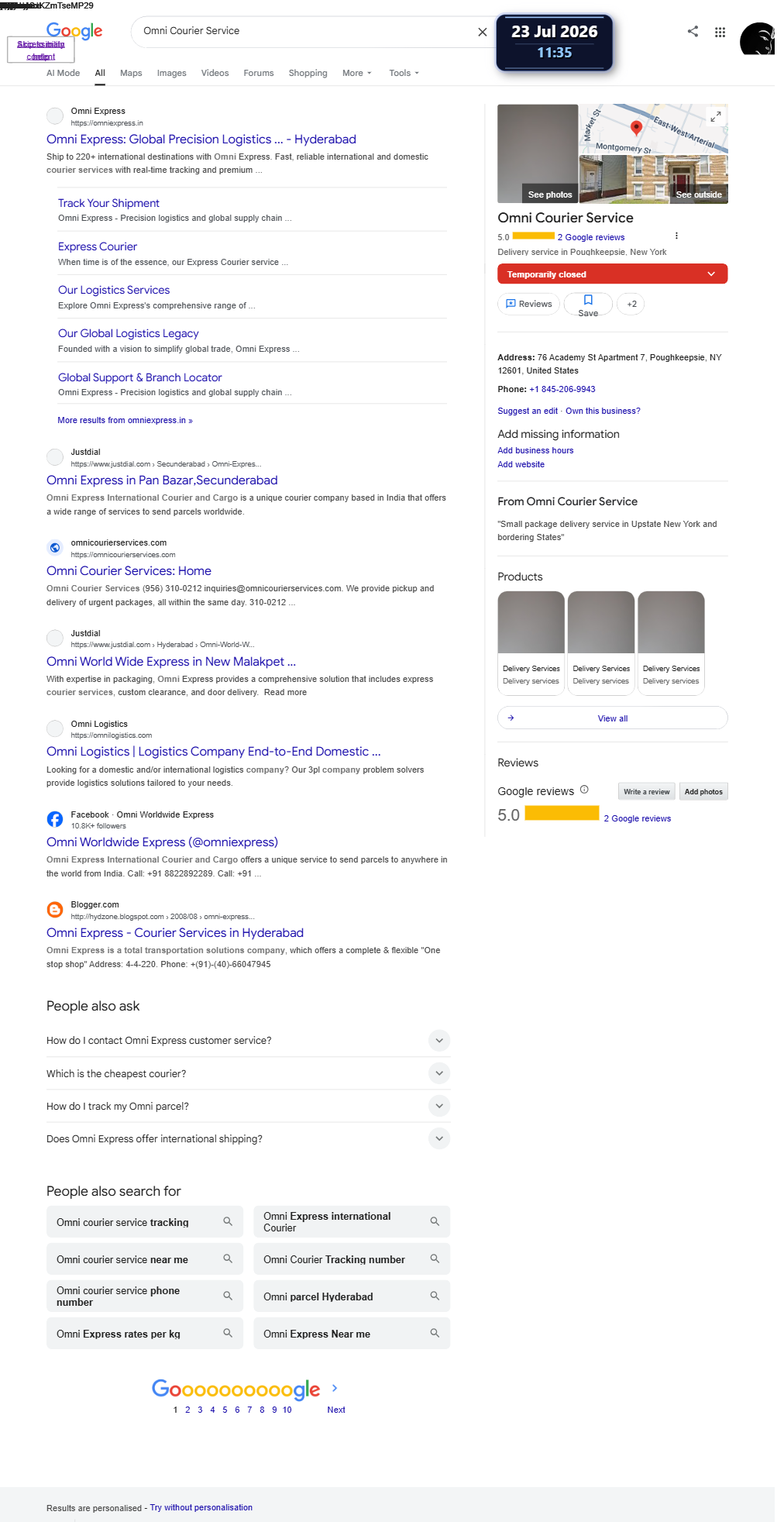Click the search icon for 'Omni parcel Hyderabad'
784x1522 pixels.
[435, 1296]
